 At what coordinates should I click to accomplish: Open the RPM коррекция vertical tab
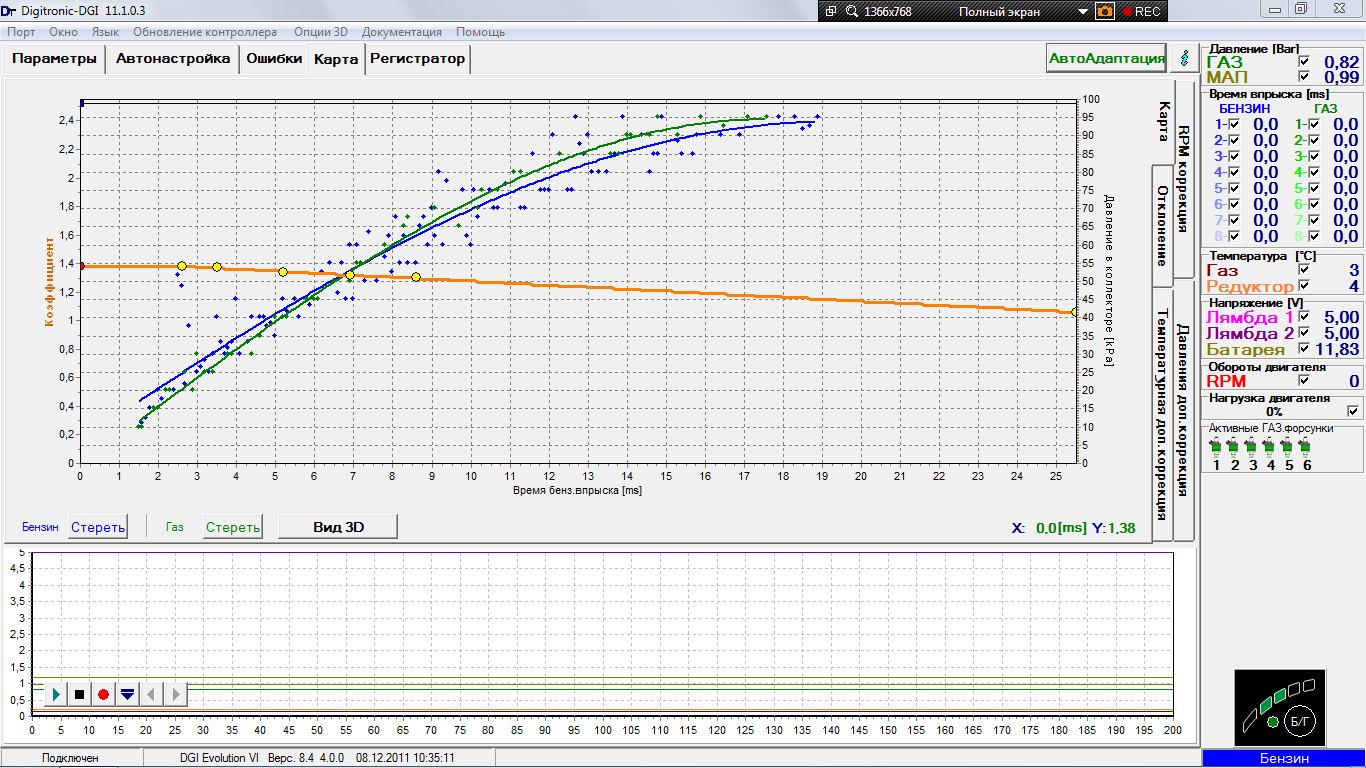1183,179
